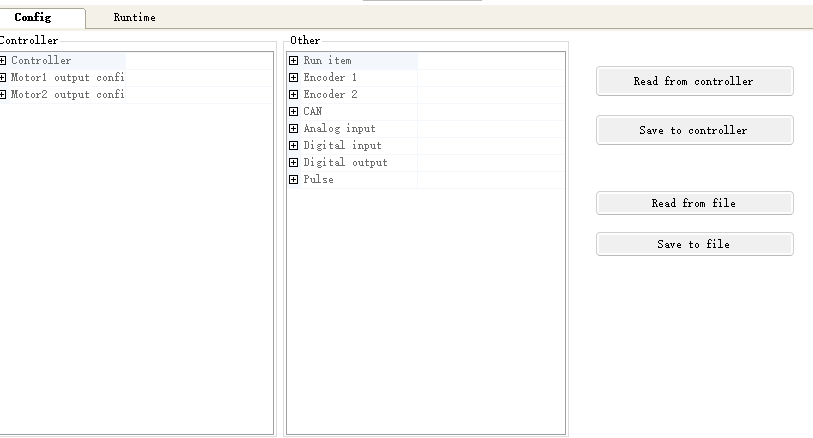813x438 pixels.
Task: Expand the Analog input node
Action: tap(293, 129)
